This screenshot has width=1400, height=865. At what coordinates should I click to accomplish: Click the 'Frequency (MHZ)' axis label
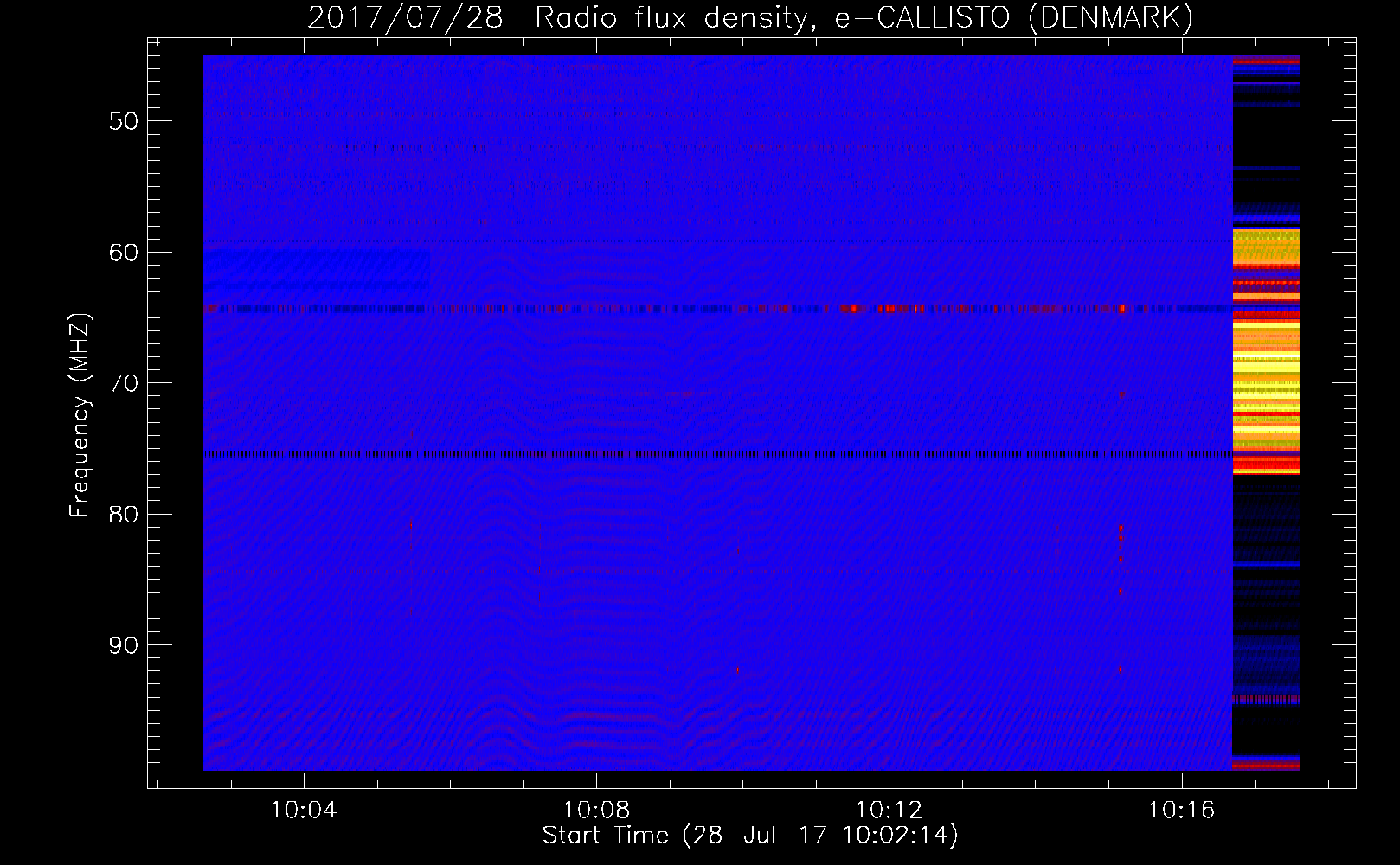[x=80, y=415]
